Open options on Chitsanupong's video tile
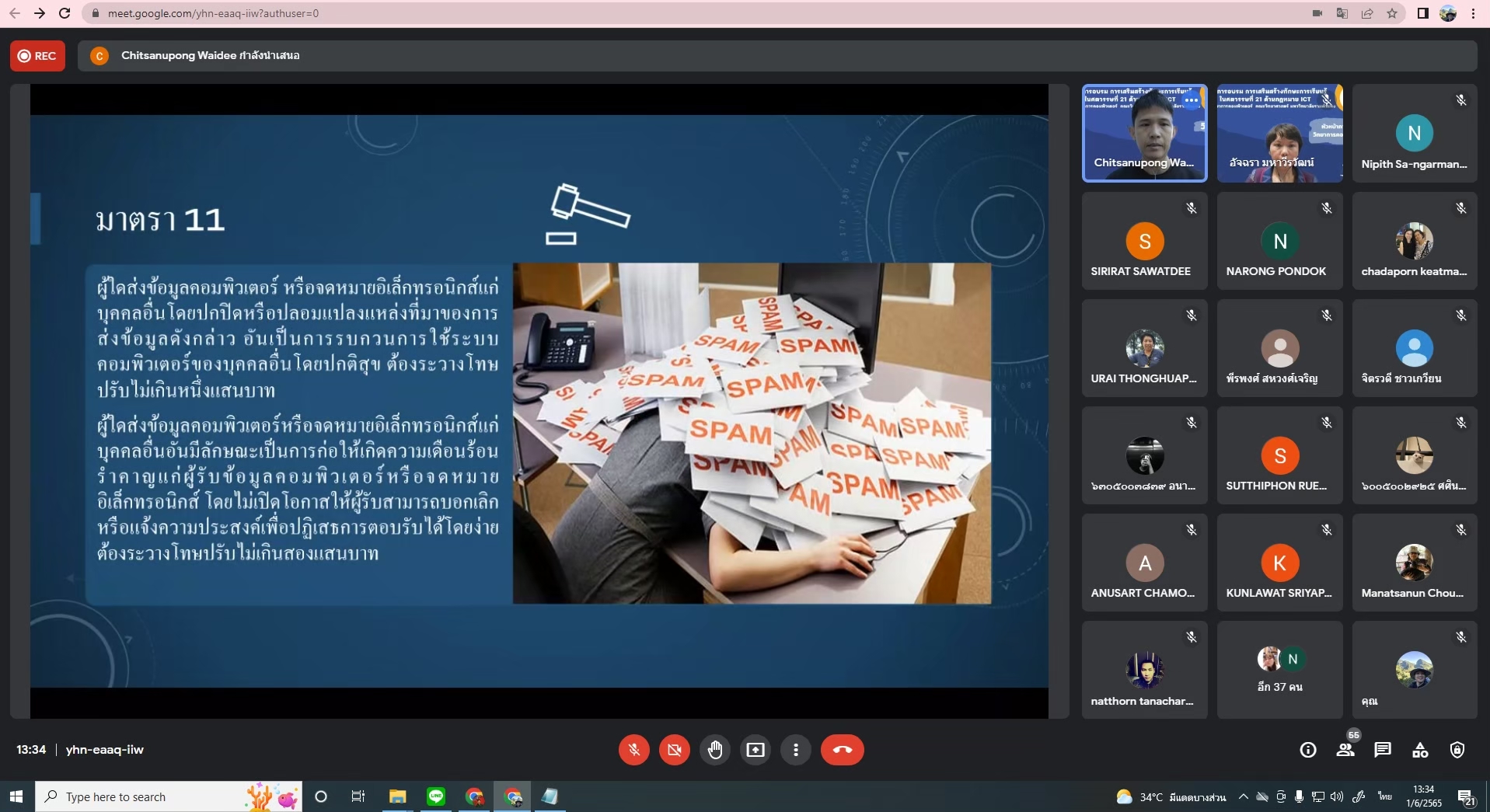Image resolution: width=1490 pixels, height=812 pixels. (1191, 100)
